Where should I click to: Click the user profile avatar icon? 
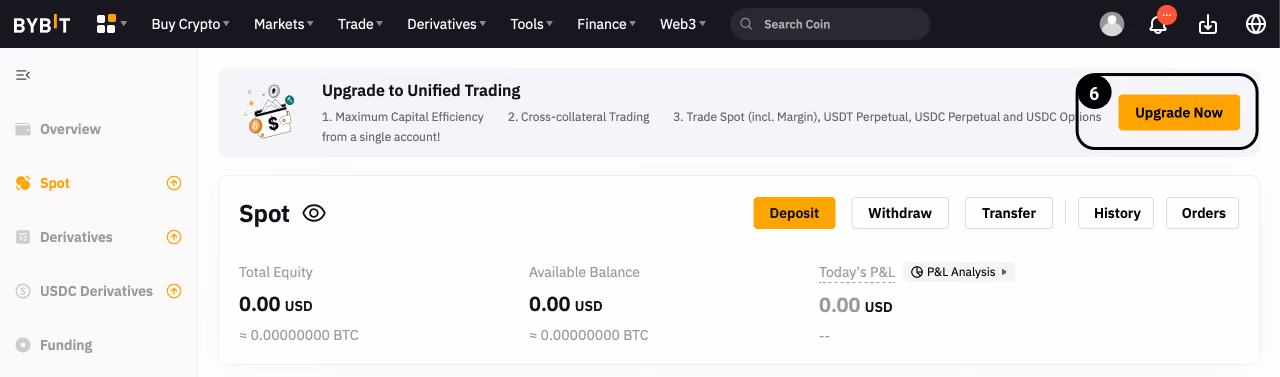(x=1111, y=24)
